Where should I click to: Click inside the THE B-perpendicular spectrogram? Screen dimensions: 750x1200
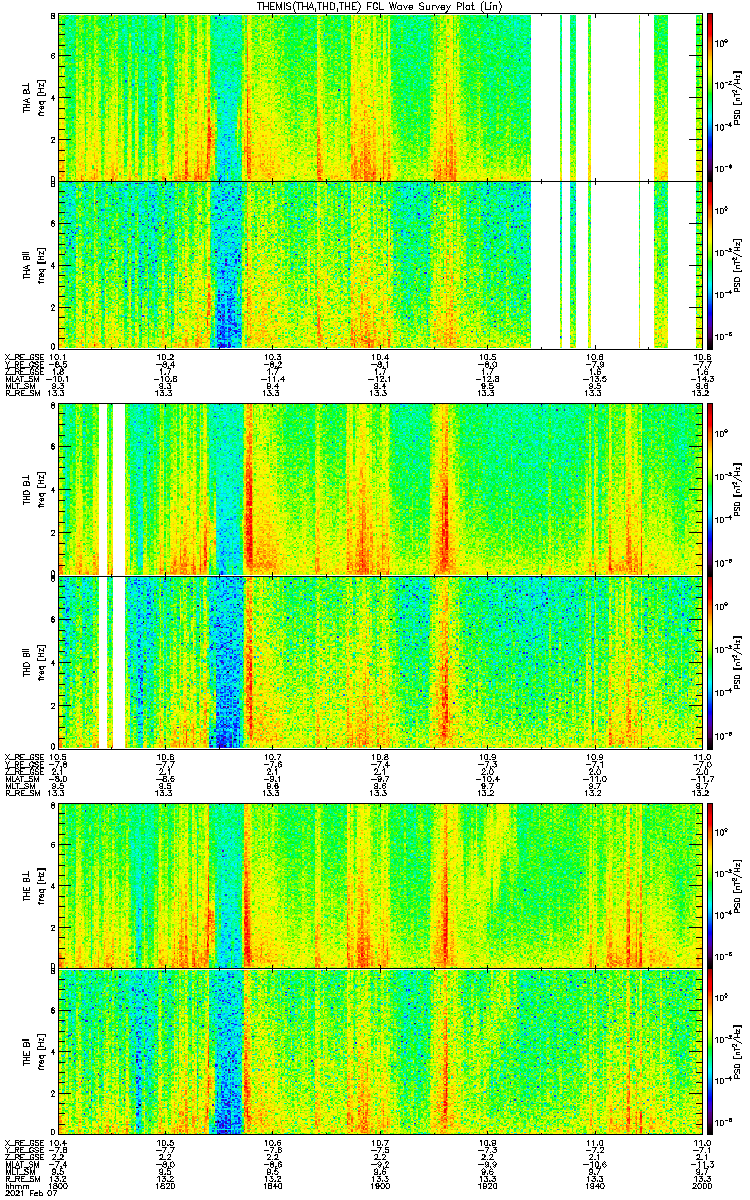click(380, 885)
